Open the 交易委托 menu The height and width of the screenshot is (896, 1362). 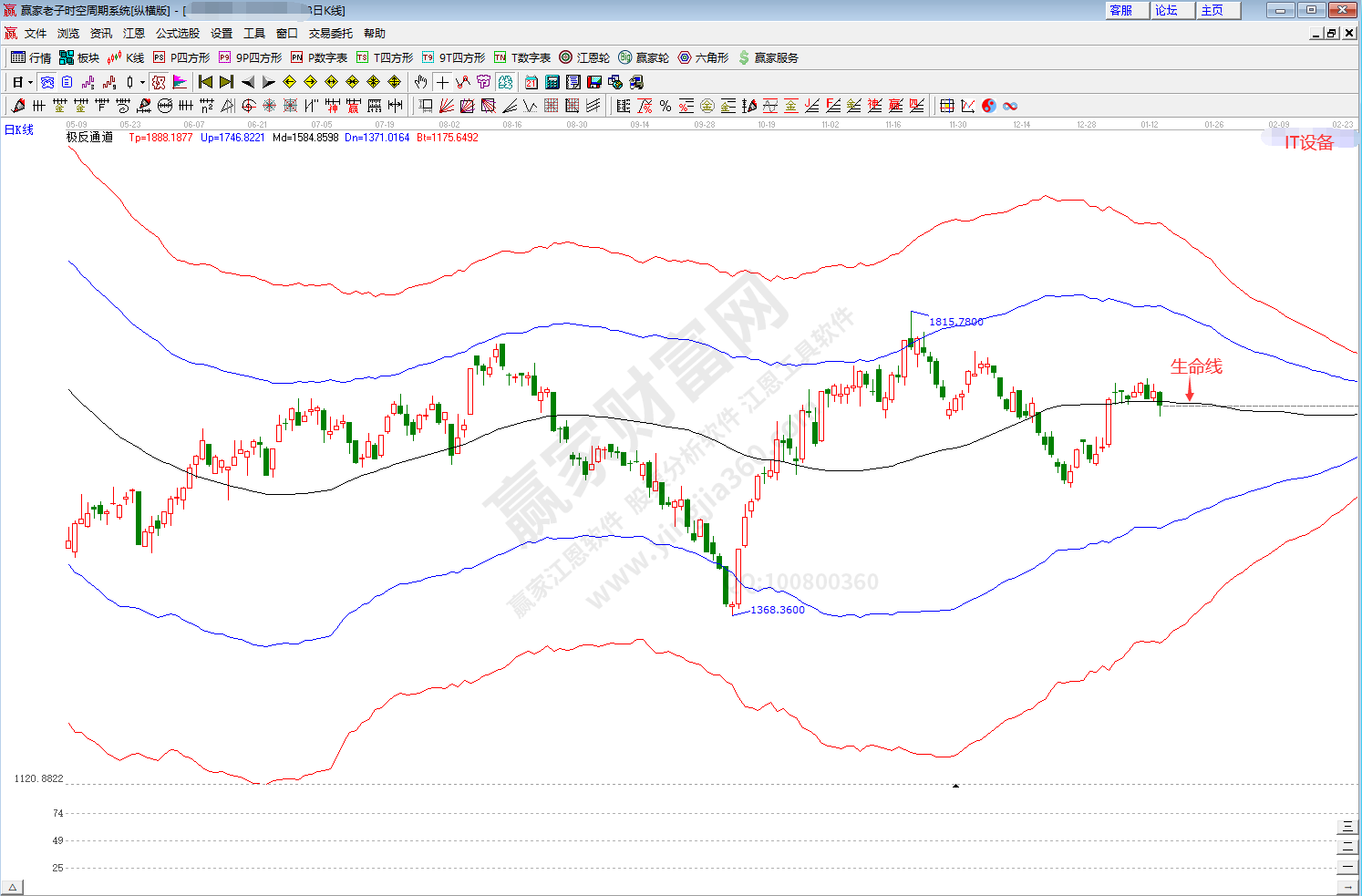[x=330, y=34]
